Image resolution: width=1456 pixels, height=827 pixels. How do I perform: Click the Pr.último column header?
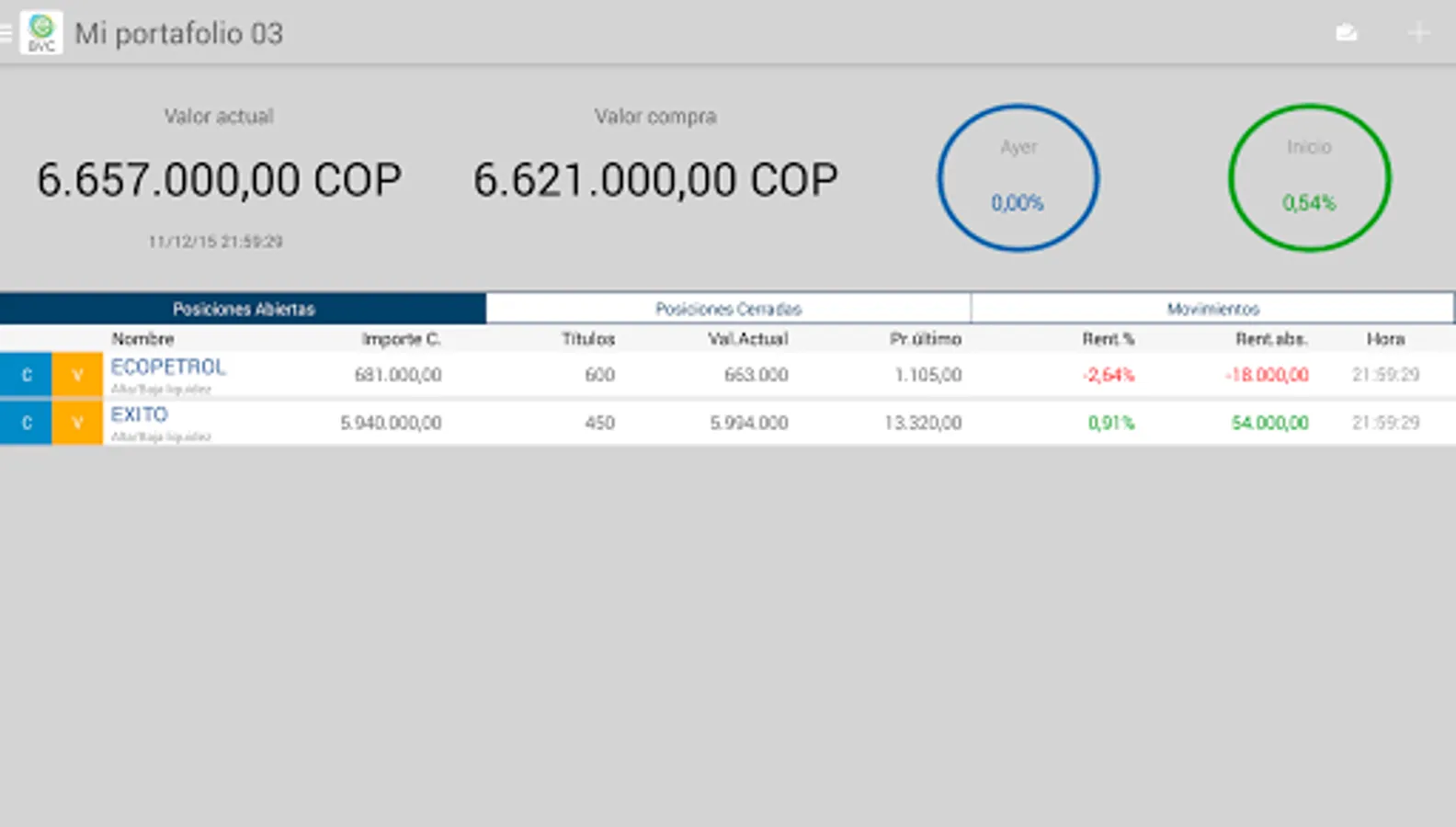[x=926, y=339]
